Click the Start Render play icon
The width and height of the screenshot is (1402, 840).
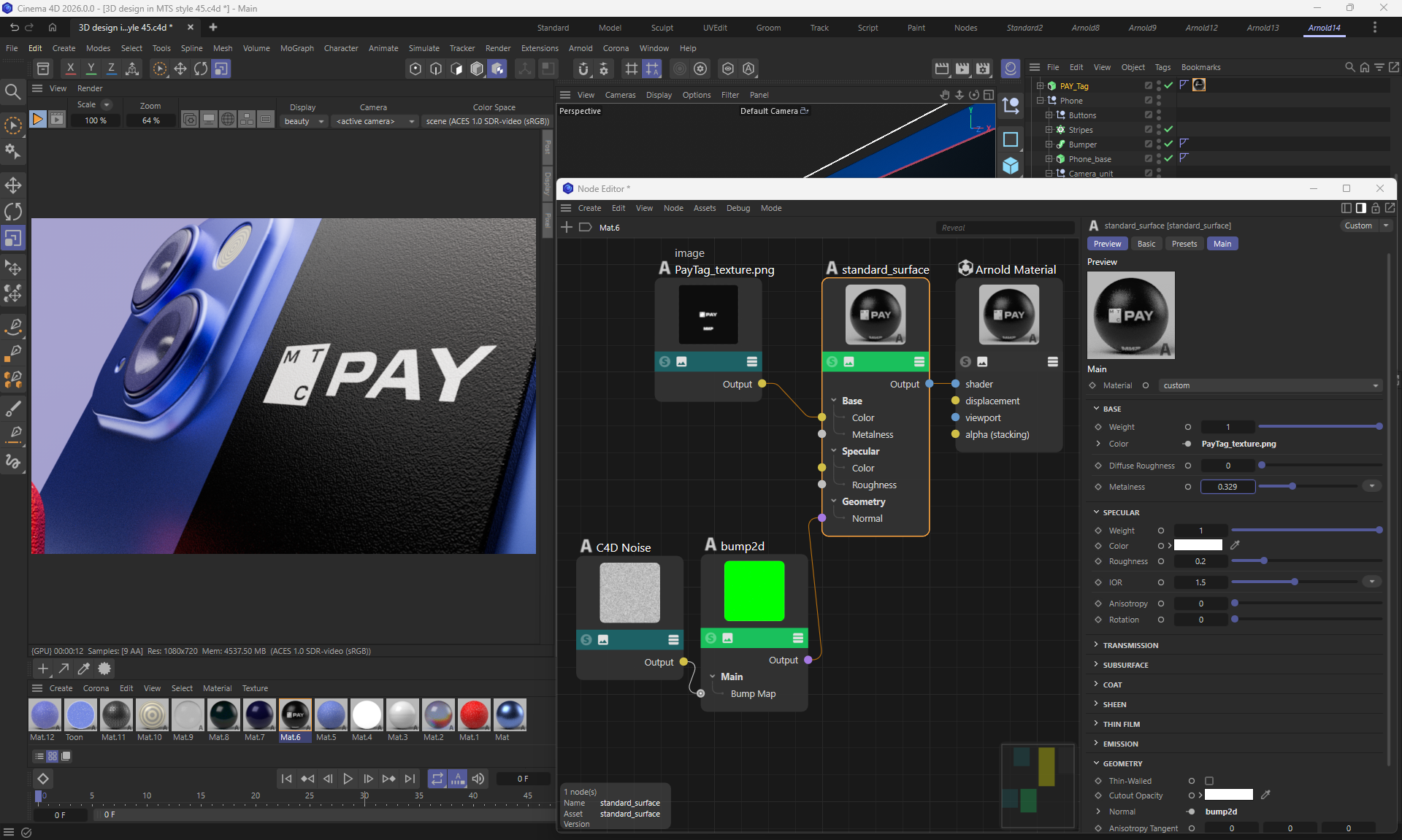pos(37,119)
